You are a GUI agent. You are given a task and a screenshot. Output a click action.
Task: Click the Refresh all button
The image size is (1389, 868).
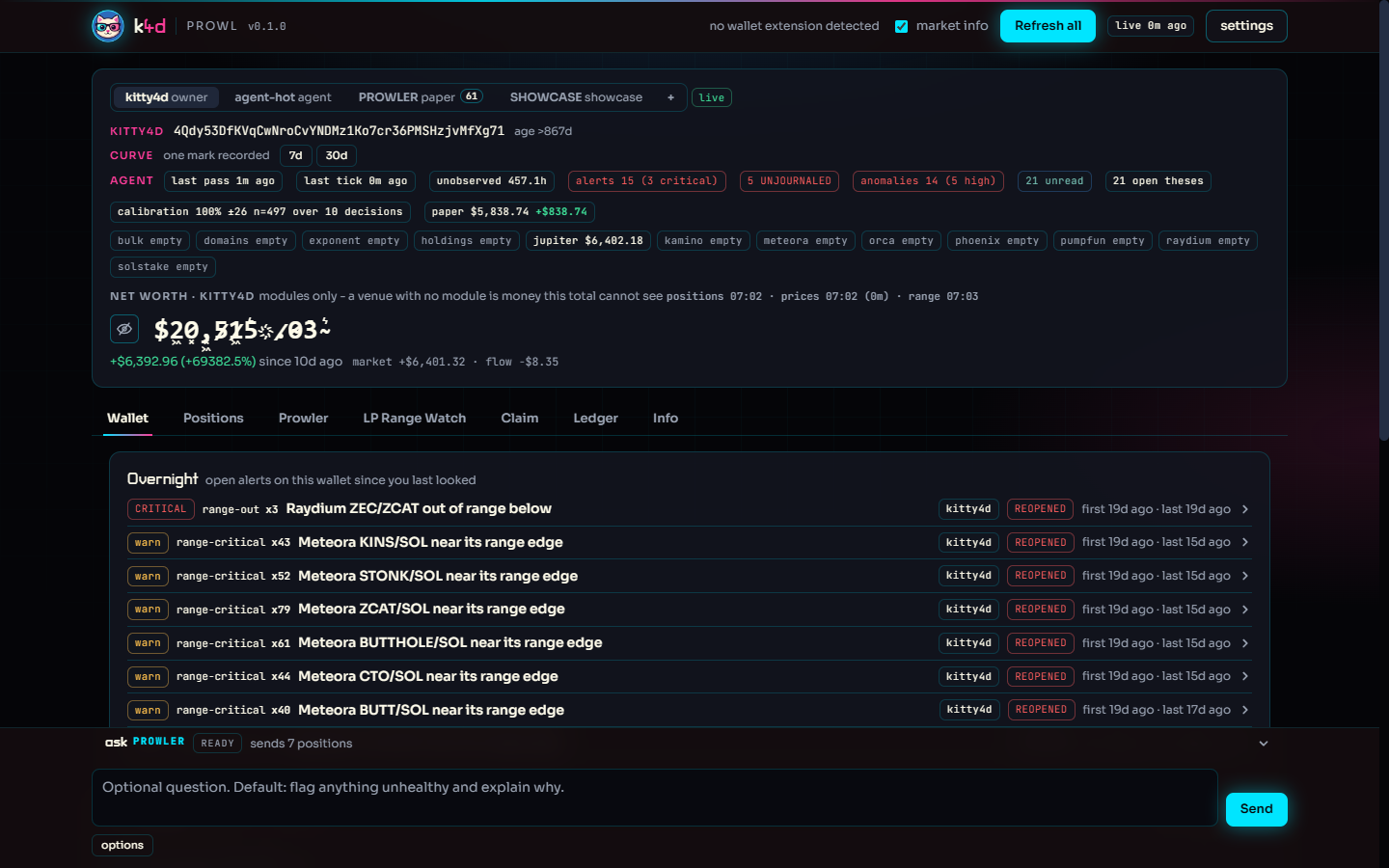point(1048,26)
